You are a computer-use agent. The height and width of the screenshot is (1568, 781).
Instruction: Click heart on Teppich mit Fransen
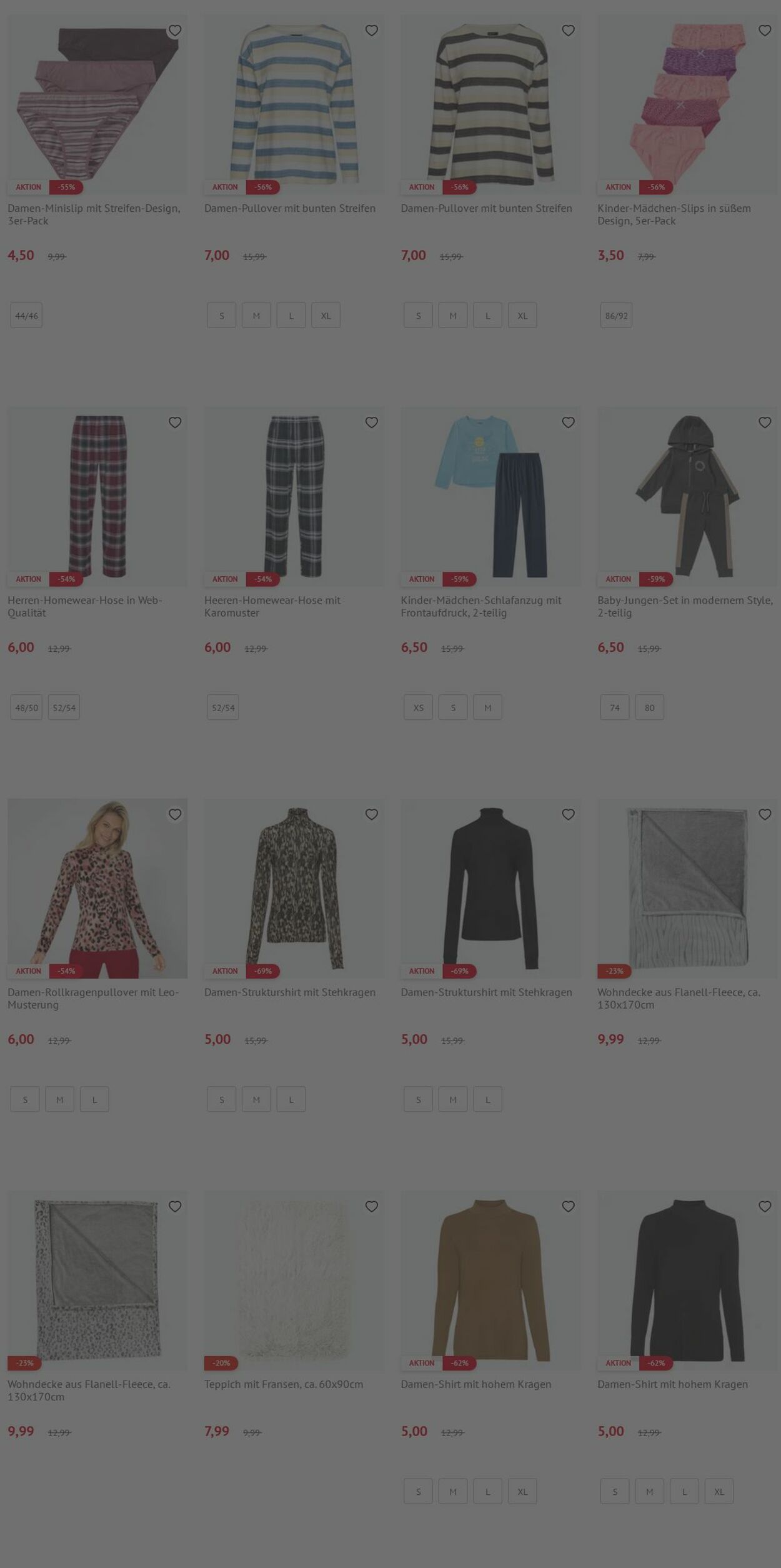pos(372,1206)
